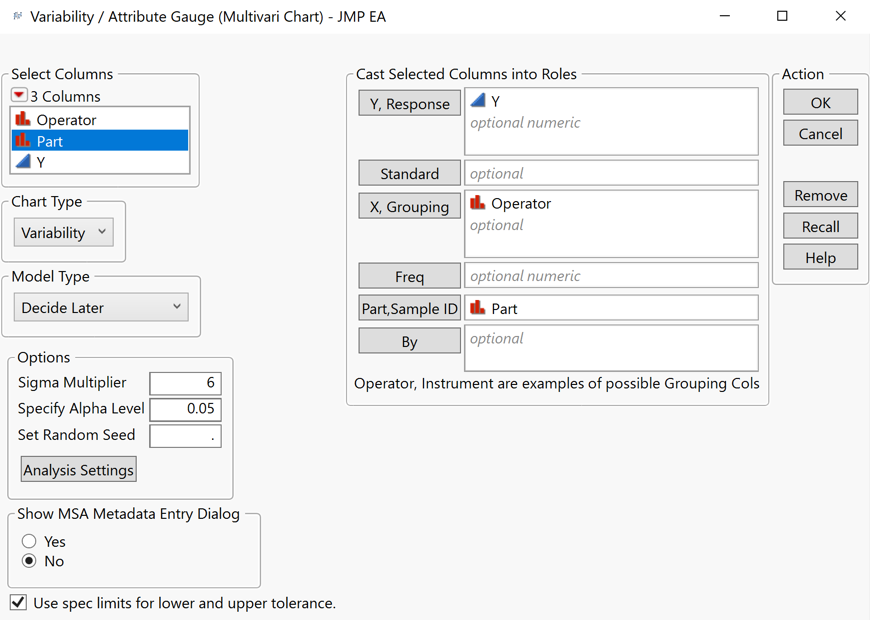Uncheck use spec limits for tolerance
The height and width of the screenshot is (620, 870).
(x=17, y=602)
